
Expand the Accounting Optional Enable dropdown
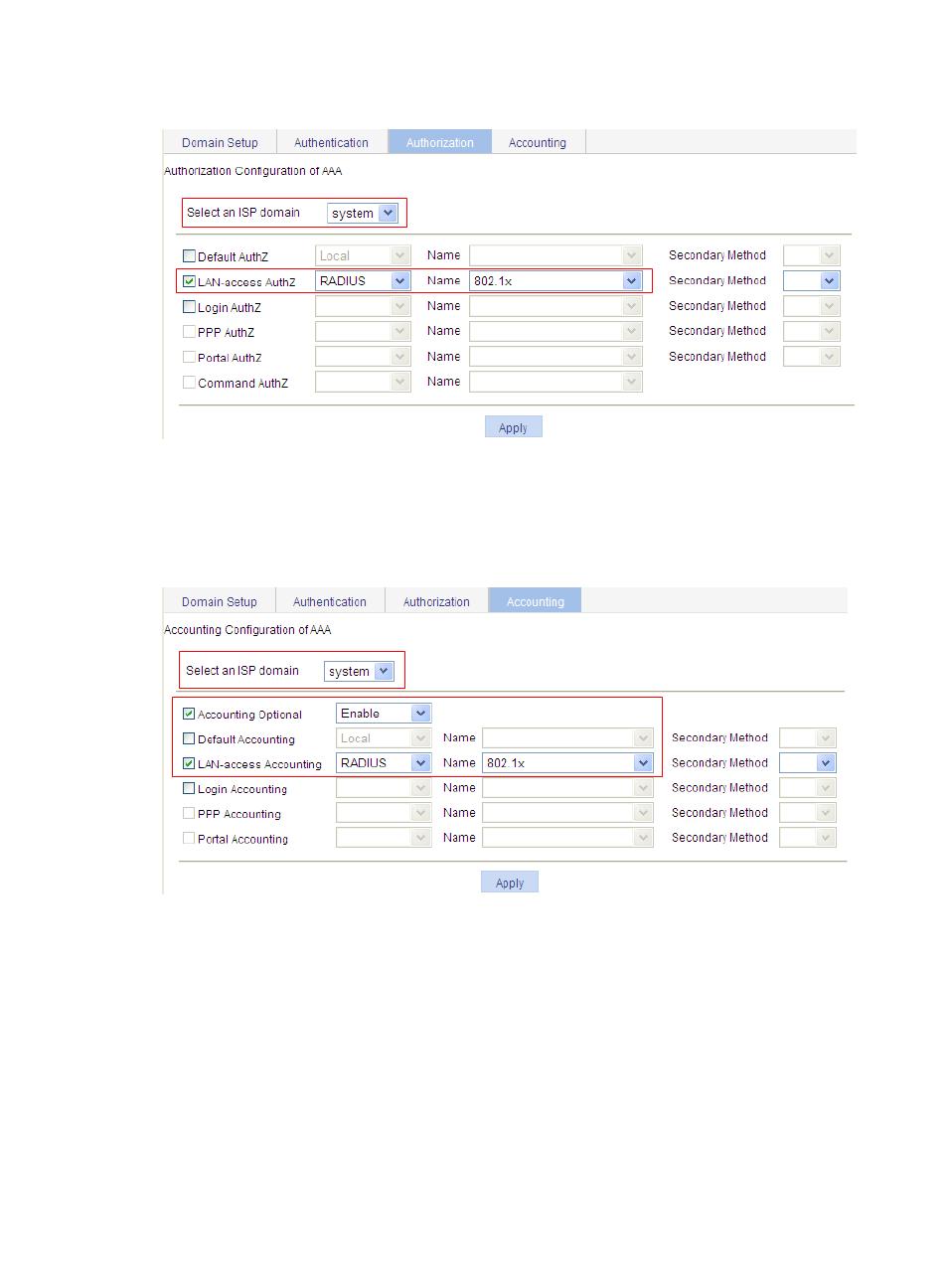click(x=420, y=714)
